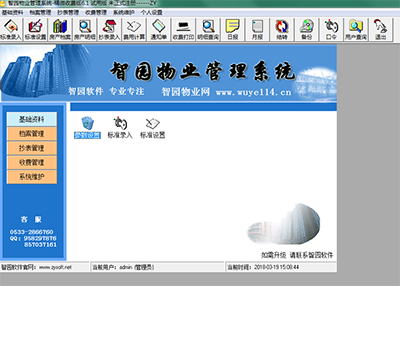Click the 结转 circular arrows icon
This screenshot has width=400, height=363.
point(282,30)
